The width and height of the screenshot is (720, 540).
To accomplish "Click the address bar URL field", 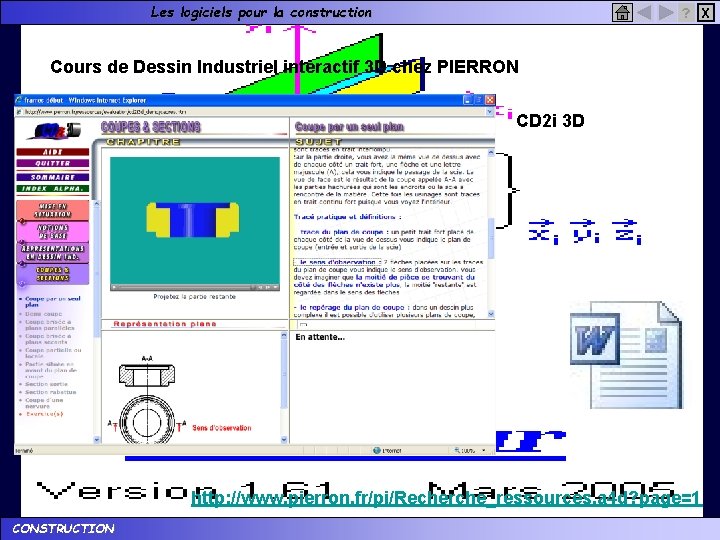I will (x=250, y=112).
